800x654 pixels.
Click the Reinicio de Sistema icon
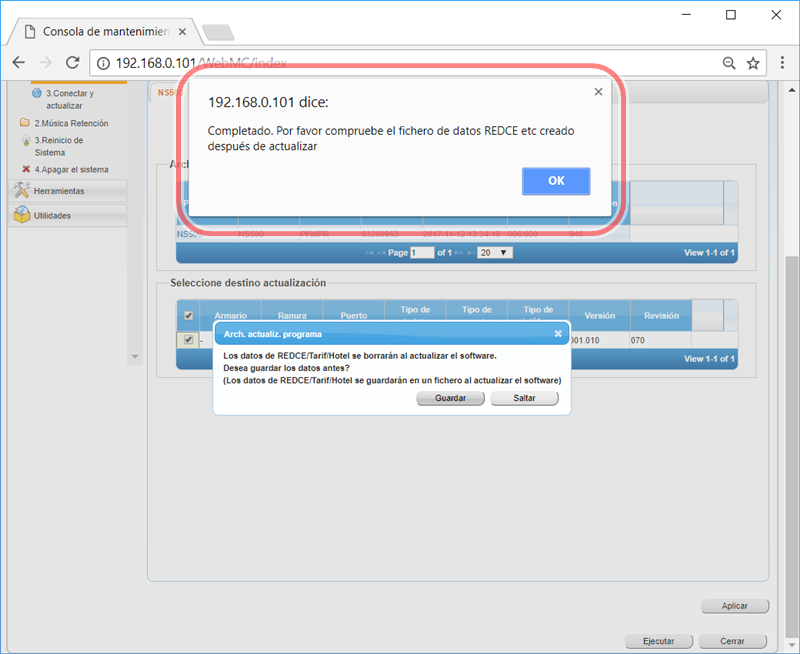point(25,141)
